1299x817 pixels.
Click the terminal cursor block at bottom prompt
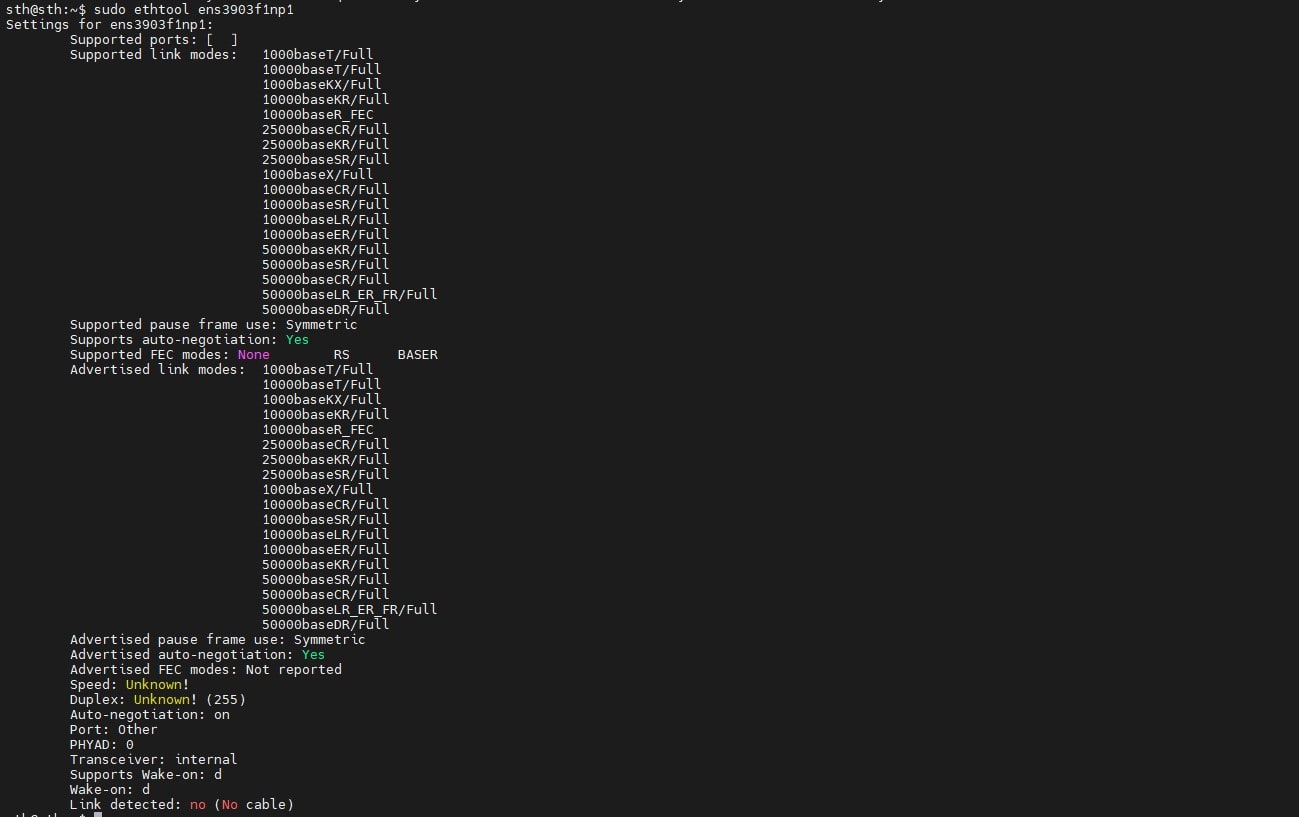point(98,816)
